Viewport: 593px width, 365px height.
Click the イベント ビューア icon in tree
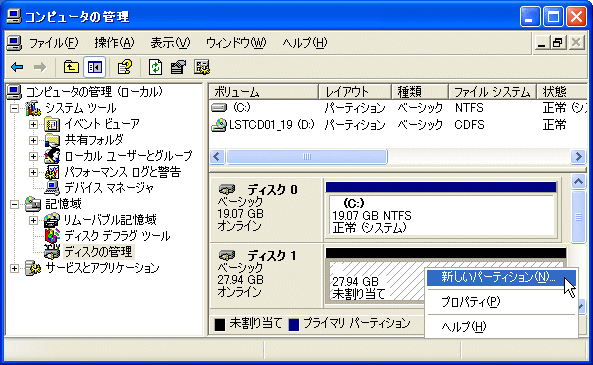[52, 124]
